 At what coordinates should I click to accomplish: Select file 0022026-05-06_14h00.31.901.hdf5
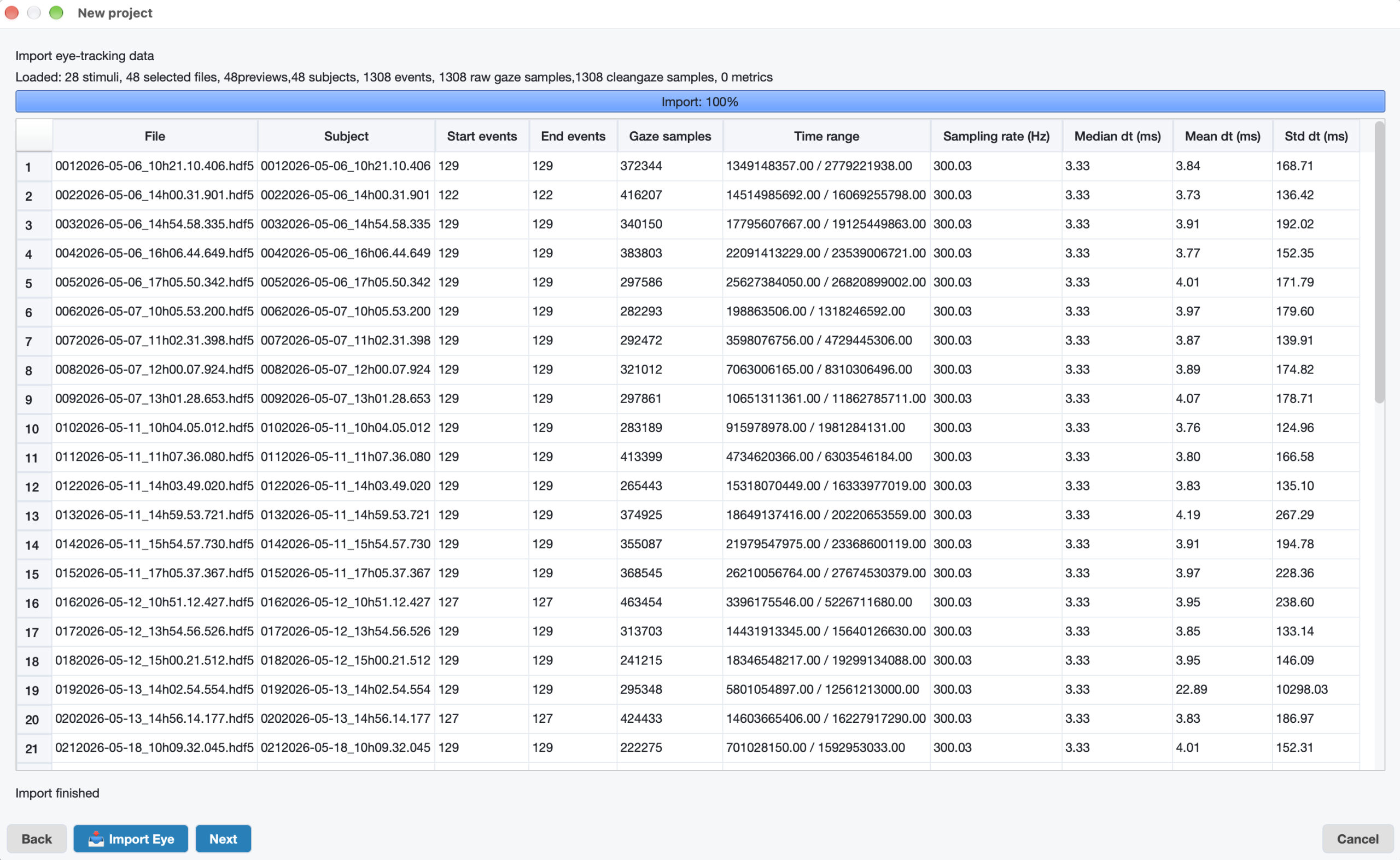point(154,195)
